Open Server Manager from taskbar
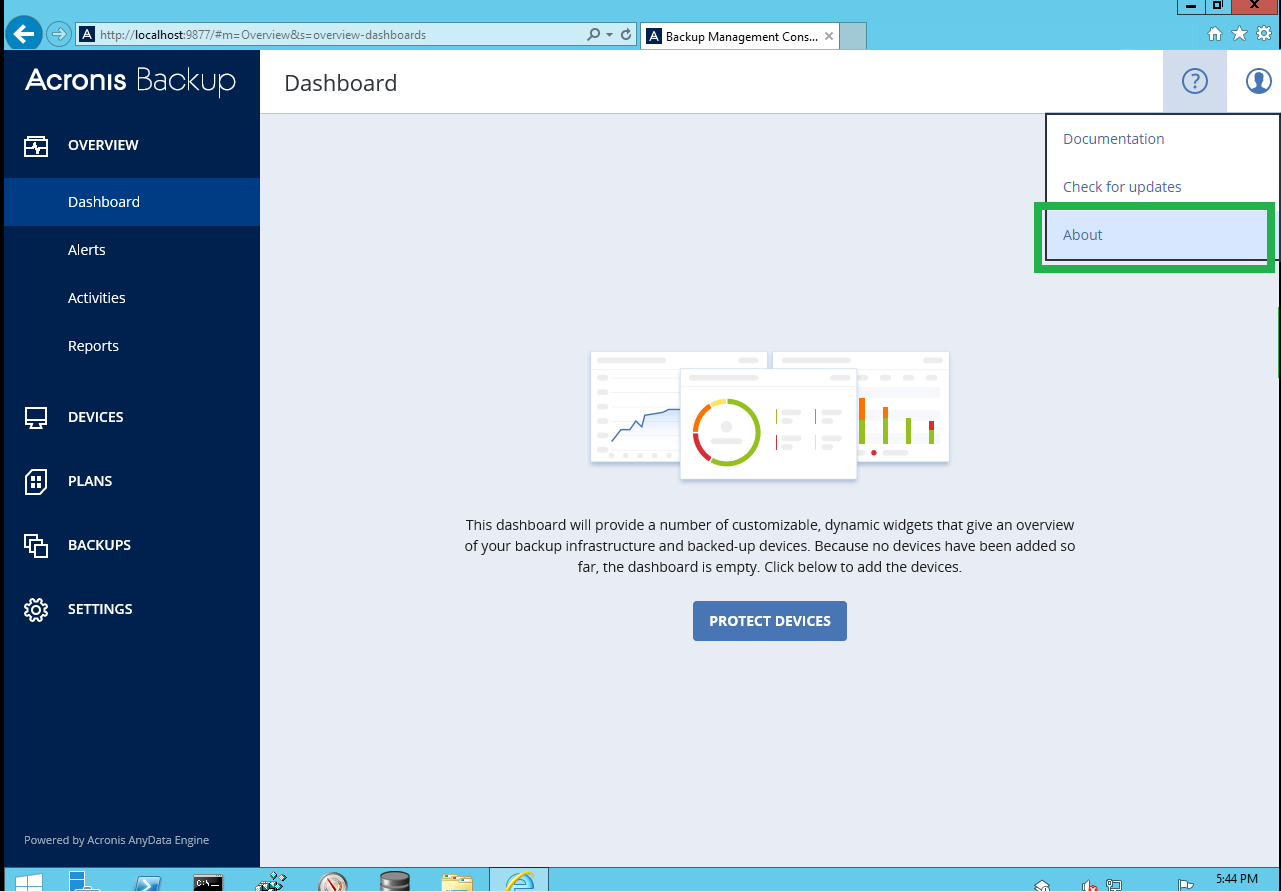Viewport: 1281px width, 892px height. click(x=84, y=882)
